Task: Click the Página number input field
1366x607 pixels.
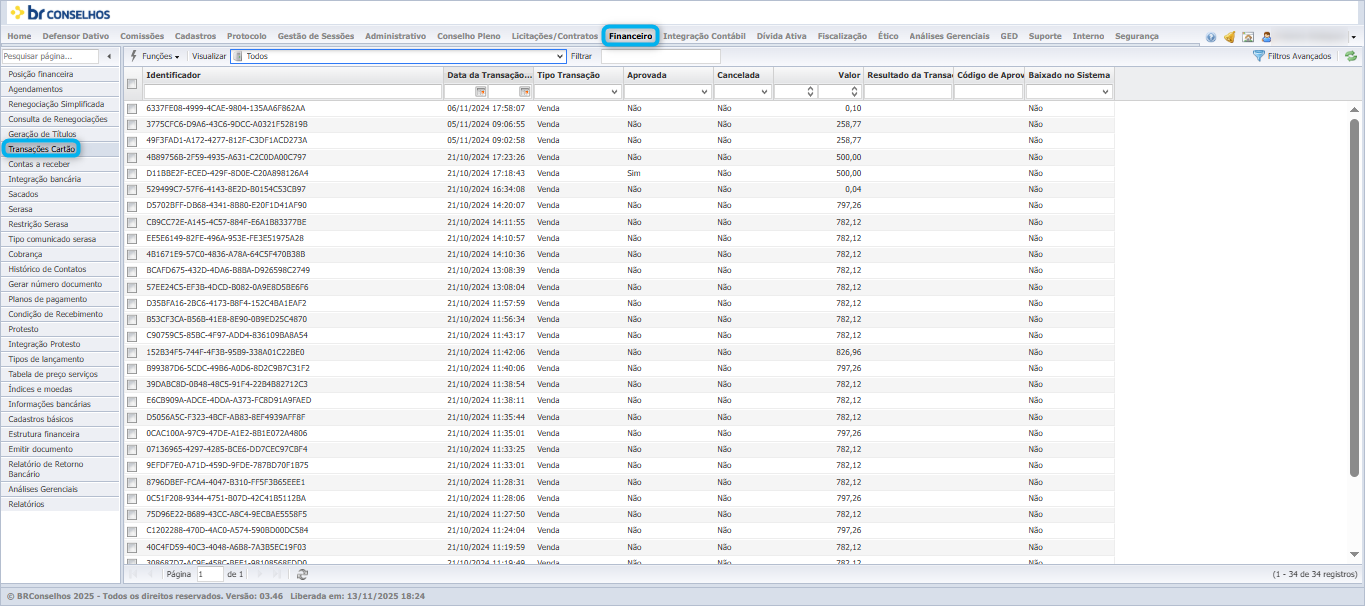Action: point(210,575)
